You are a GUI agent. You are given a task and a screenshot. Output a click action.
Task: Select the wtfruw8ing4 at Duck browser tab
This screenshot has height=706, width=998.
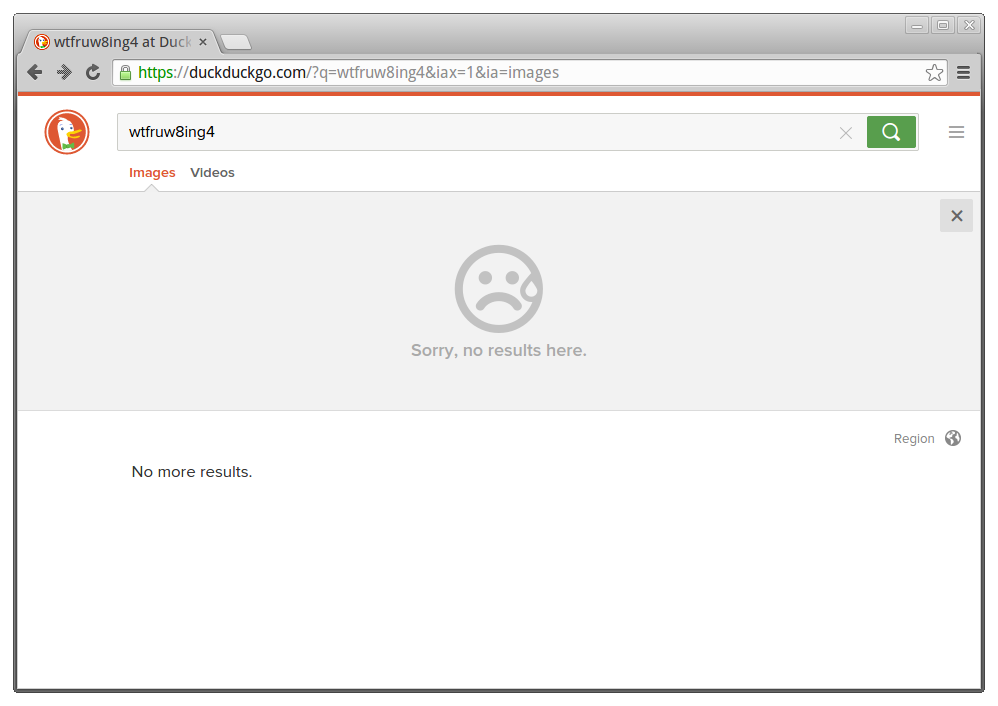[121, 42]
